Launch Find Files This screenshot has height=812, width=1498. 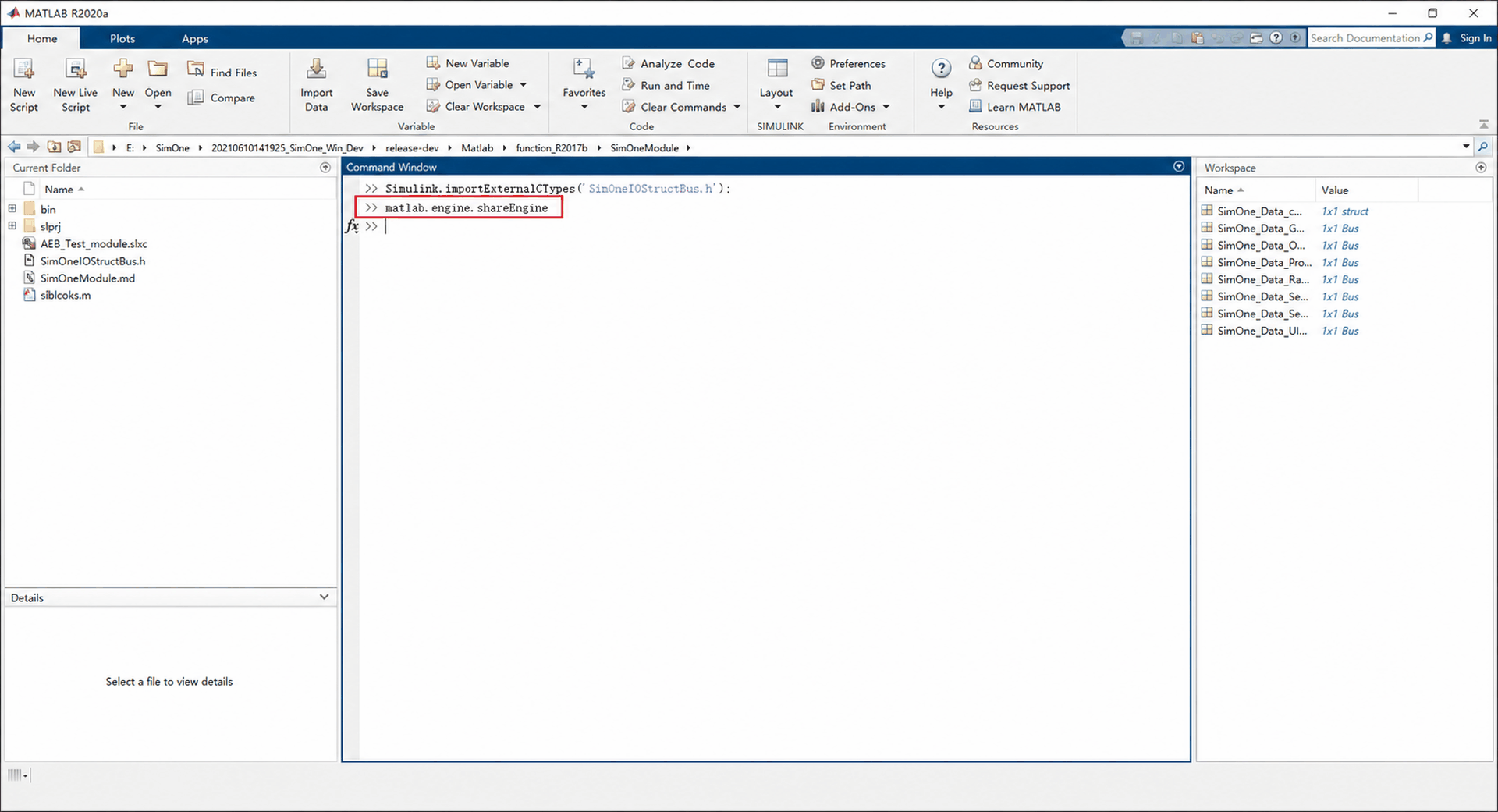[222, 72]
